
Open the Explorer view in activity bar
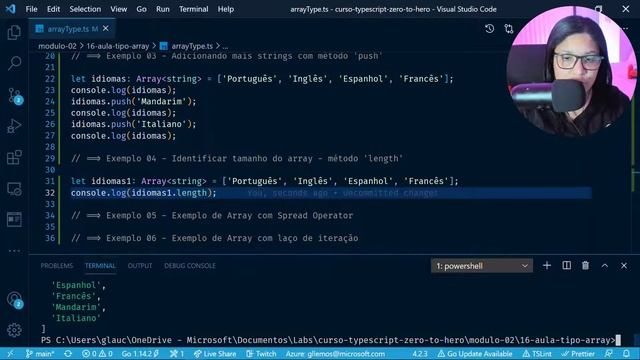(x=14, y=32)
